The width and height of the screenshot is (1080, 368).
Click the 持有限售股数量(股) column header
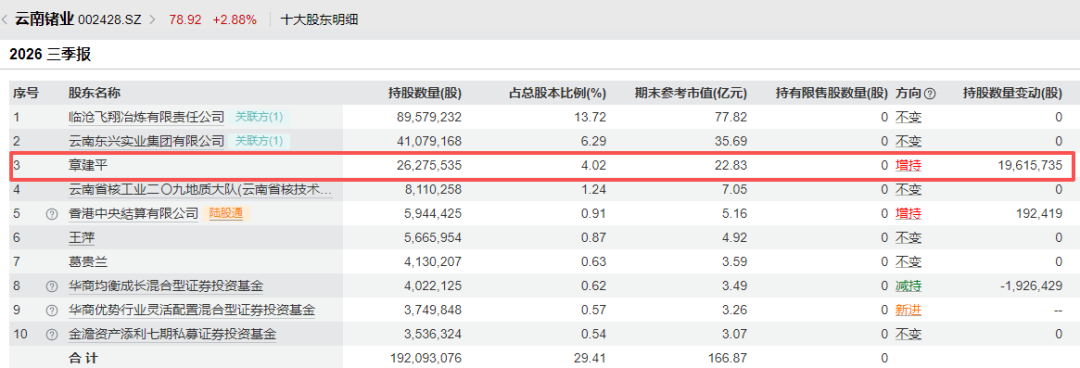pyautogui.click(x=832, y=93)
